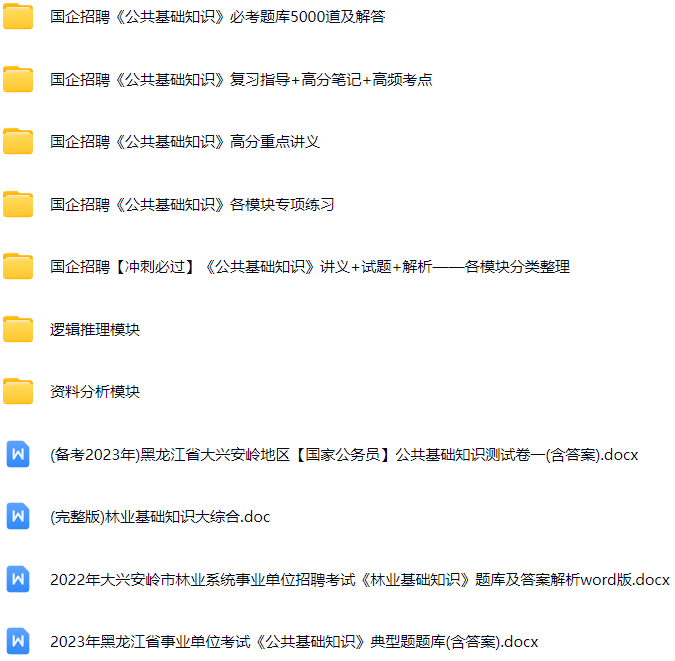Click the folder icon for 复习指导+高分笔记+高频考点
Image resolution: width=675 pixels, height=661 pixels.
[x=18, y=79]
